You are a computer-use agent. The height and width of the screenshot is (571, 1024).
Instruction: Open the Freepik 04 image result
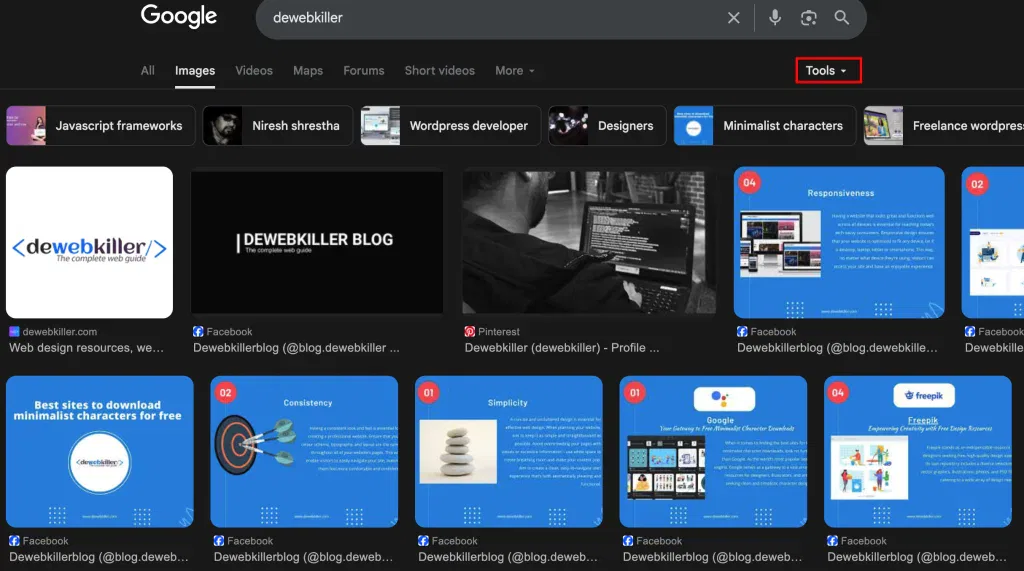point(918,451)
